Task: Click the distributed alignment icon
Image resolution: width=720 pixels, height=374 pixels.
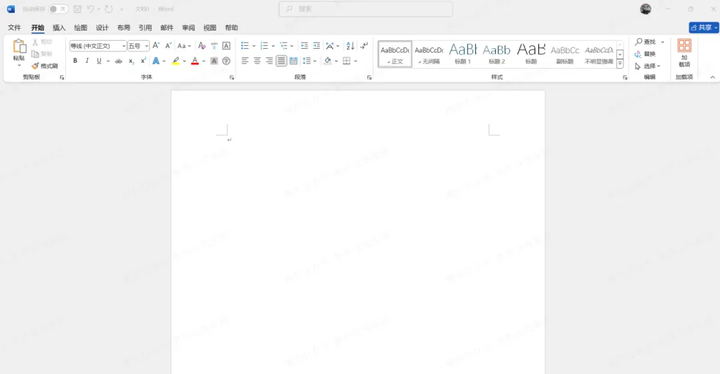Action: point(293,61)
